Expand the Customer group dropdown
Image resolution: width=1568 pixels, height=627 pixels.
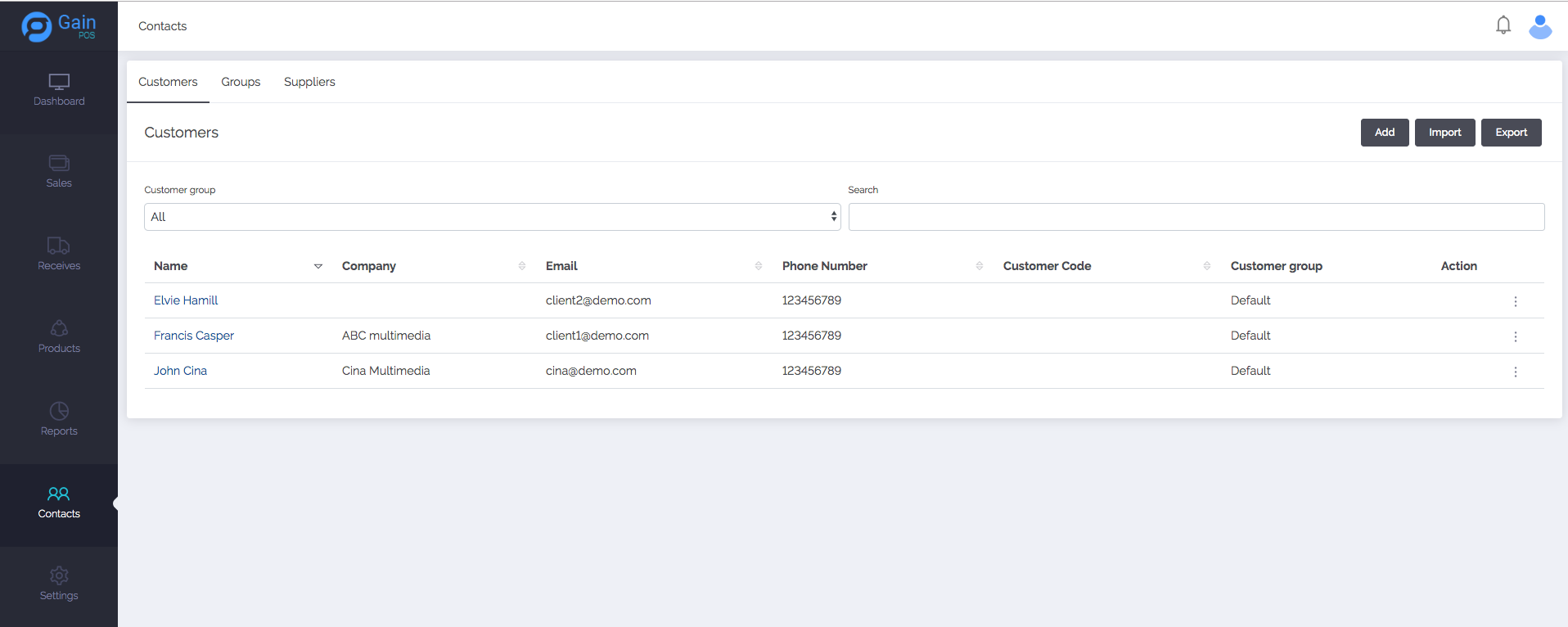(492, 217)
